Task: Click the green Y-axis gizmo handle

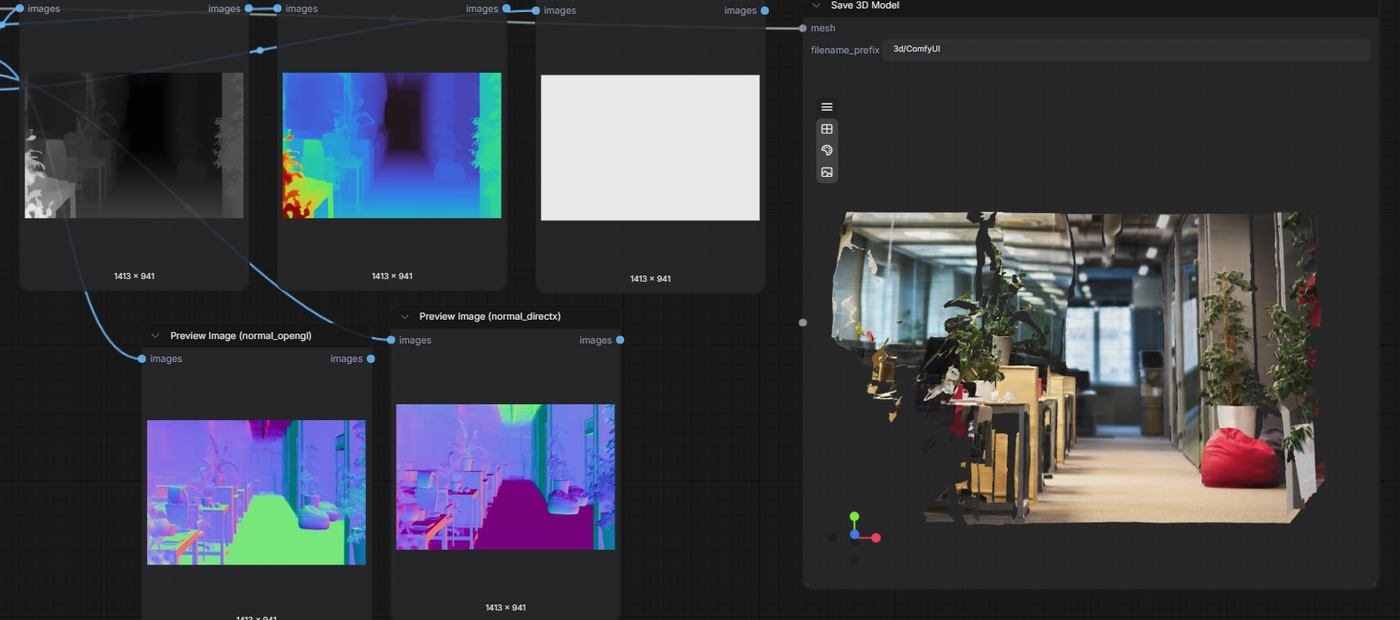Action: coord(854,517)
